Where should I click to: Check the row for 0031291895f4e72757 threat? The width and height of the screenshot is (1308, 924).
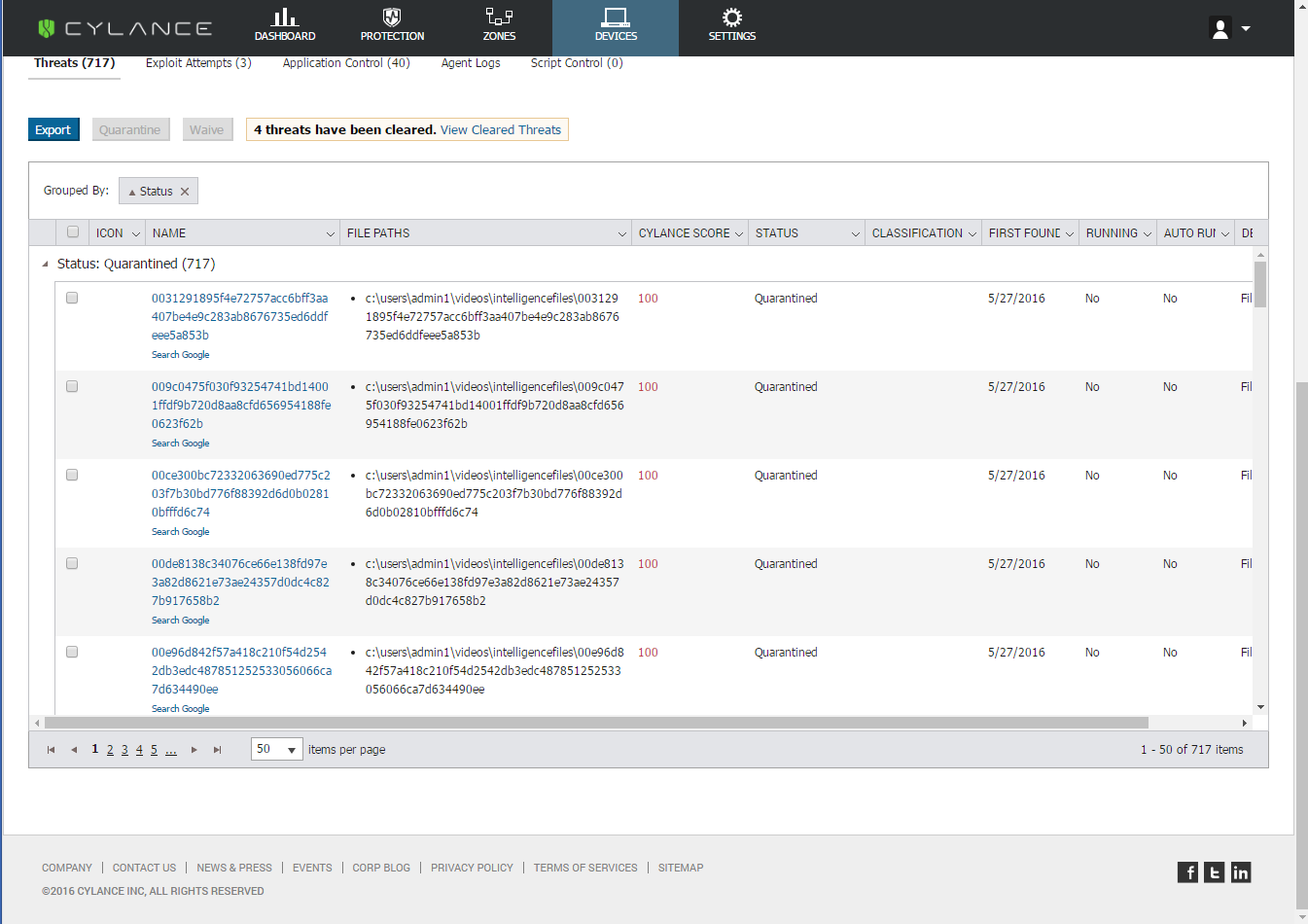coord(72,298)
